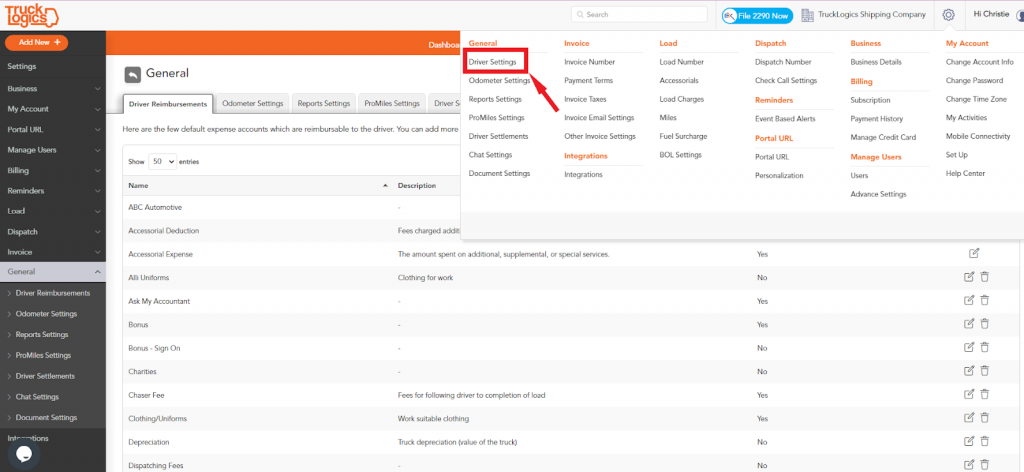Delete the Clothing/Uniforms row
The height and width of the screenshot is (472, 1024).
coord(985,418)
